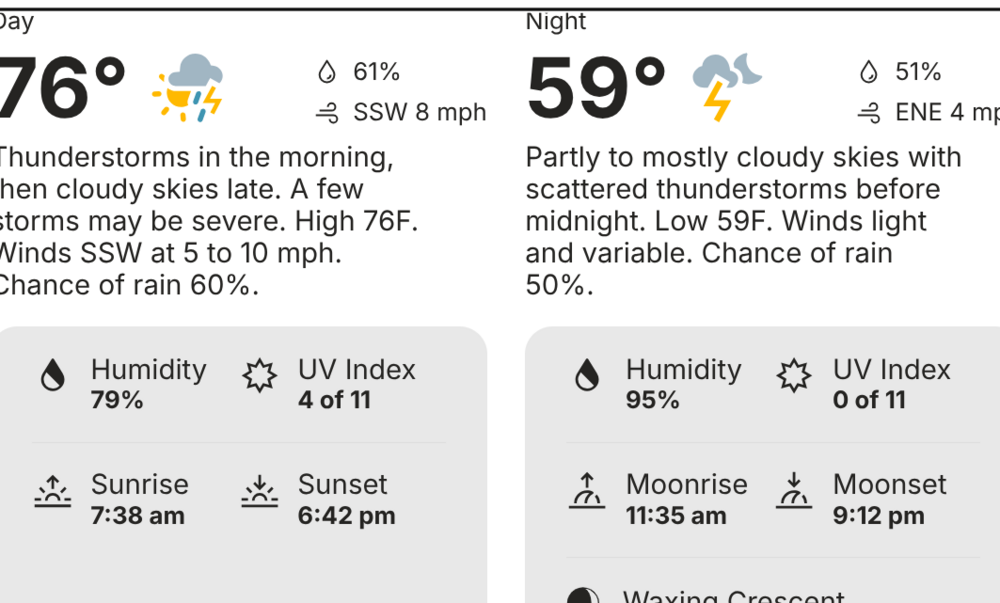
Task: Click the Night forecast description paragraph
Action: tap(740, 221)
